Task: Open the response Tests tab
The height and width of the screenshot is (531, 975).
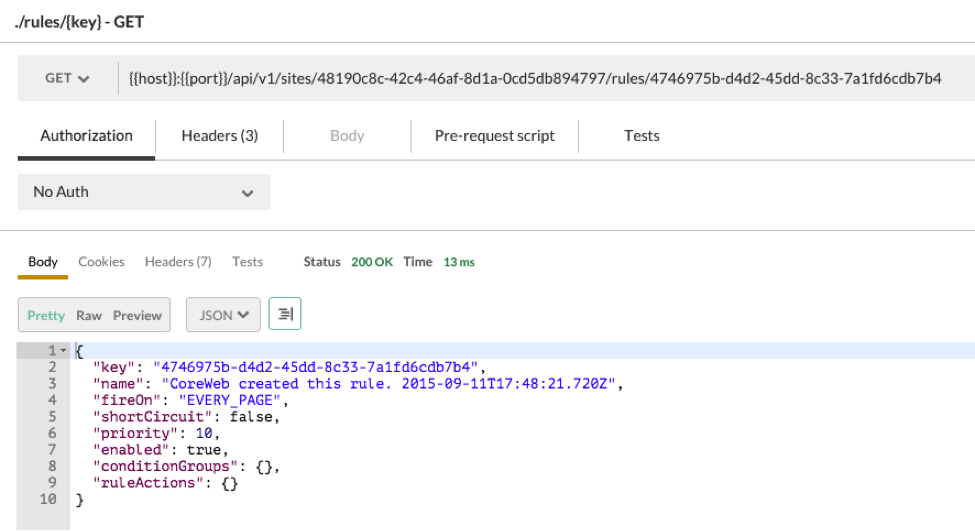Action: (247, 262)
